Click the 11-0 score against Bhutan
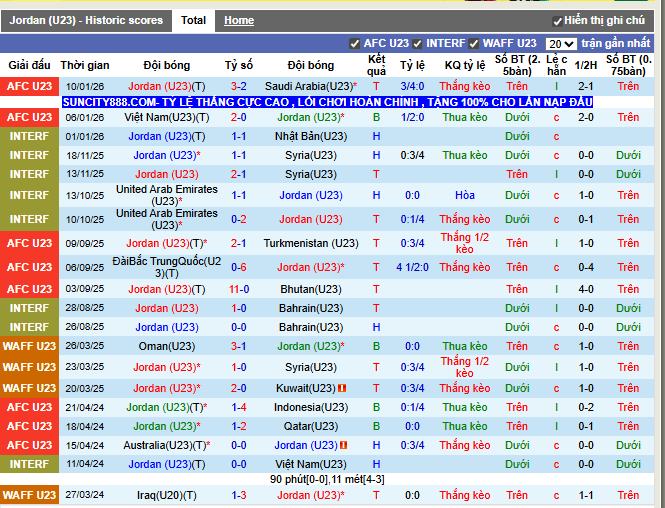Screen dimensions: 665x508 [239, 289]
